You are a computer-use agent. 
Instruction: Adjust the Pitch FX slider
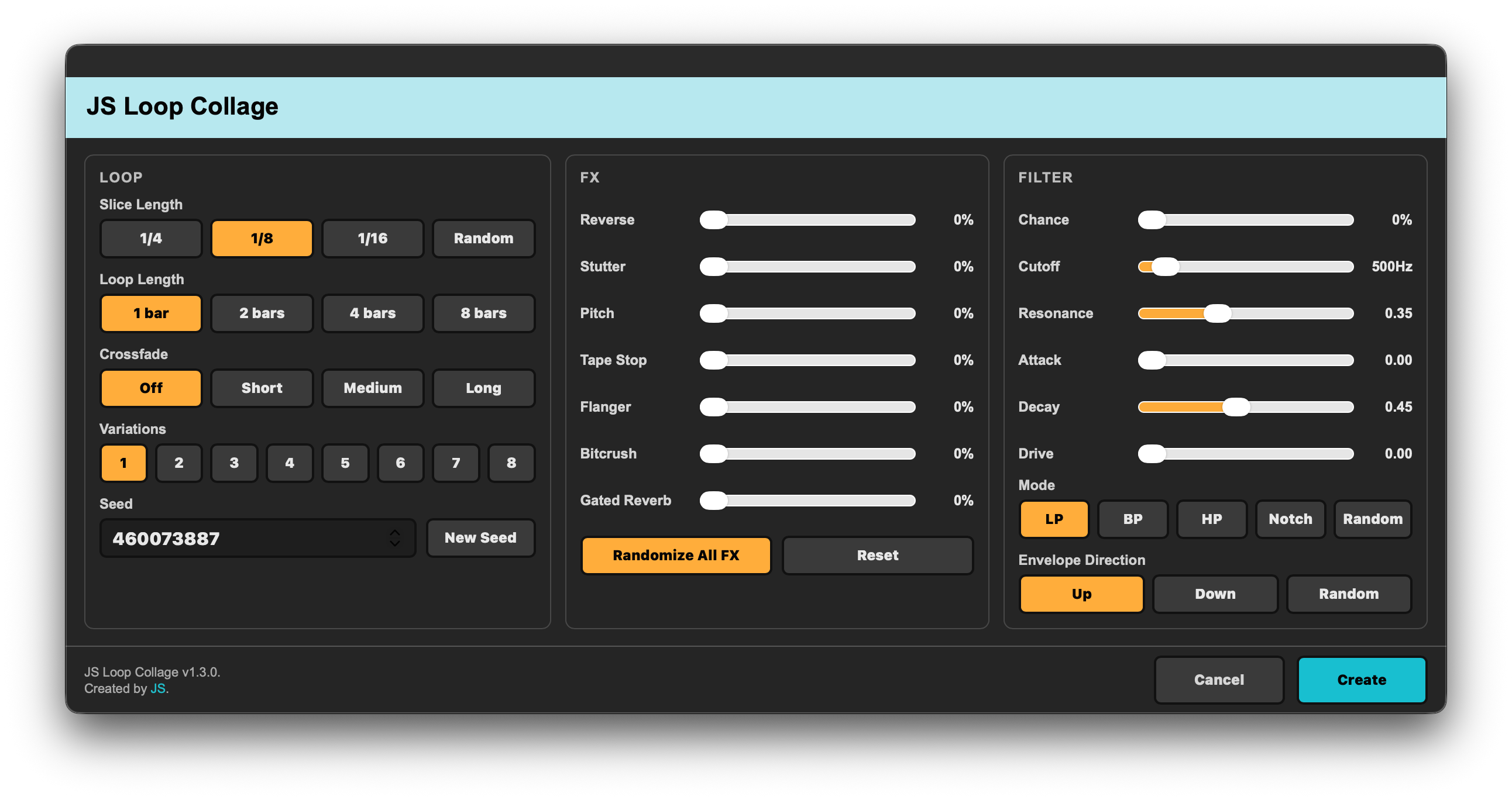(x=807, y=313)
